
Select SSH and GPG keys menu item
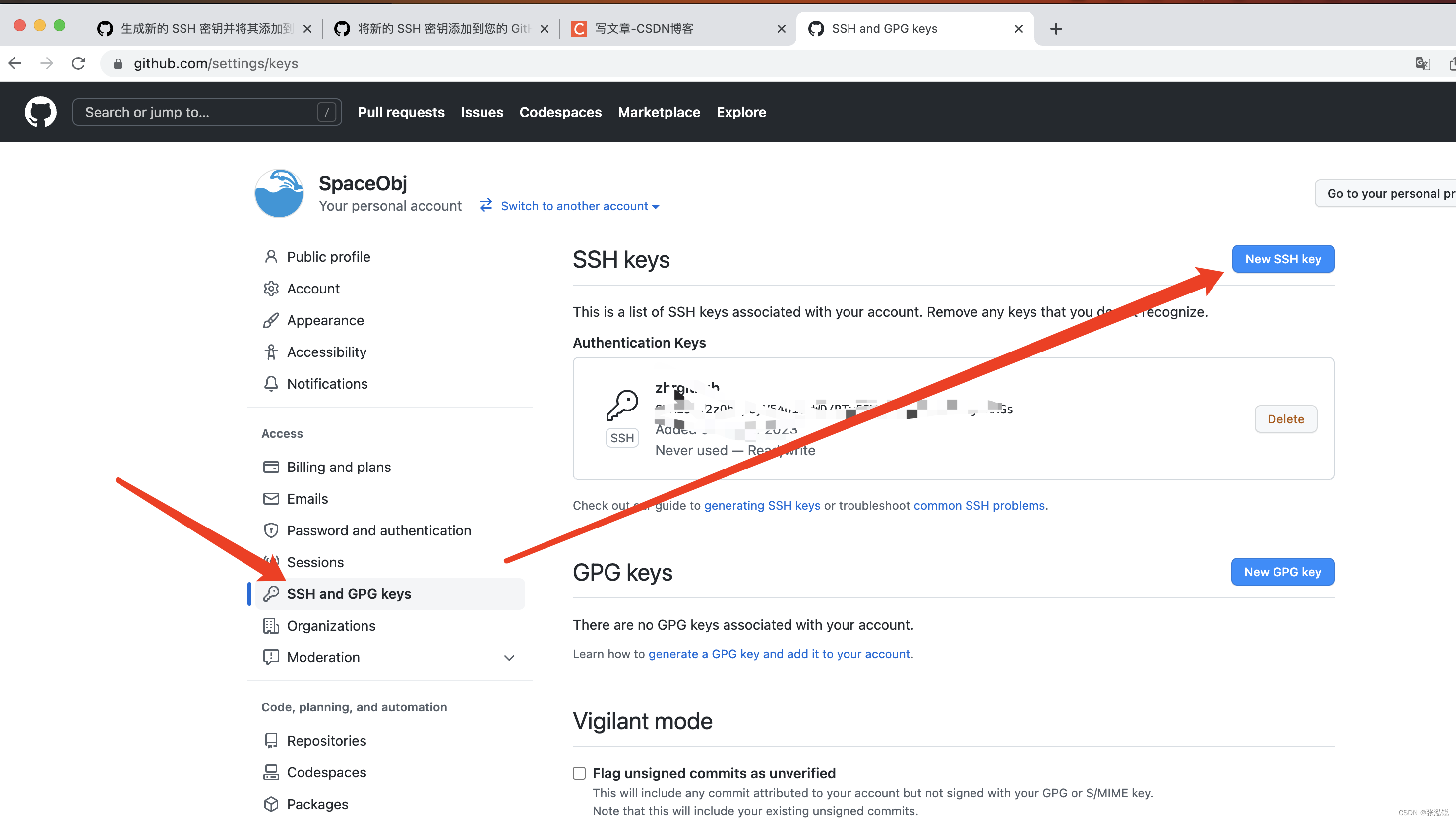349,594
